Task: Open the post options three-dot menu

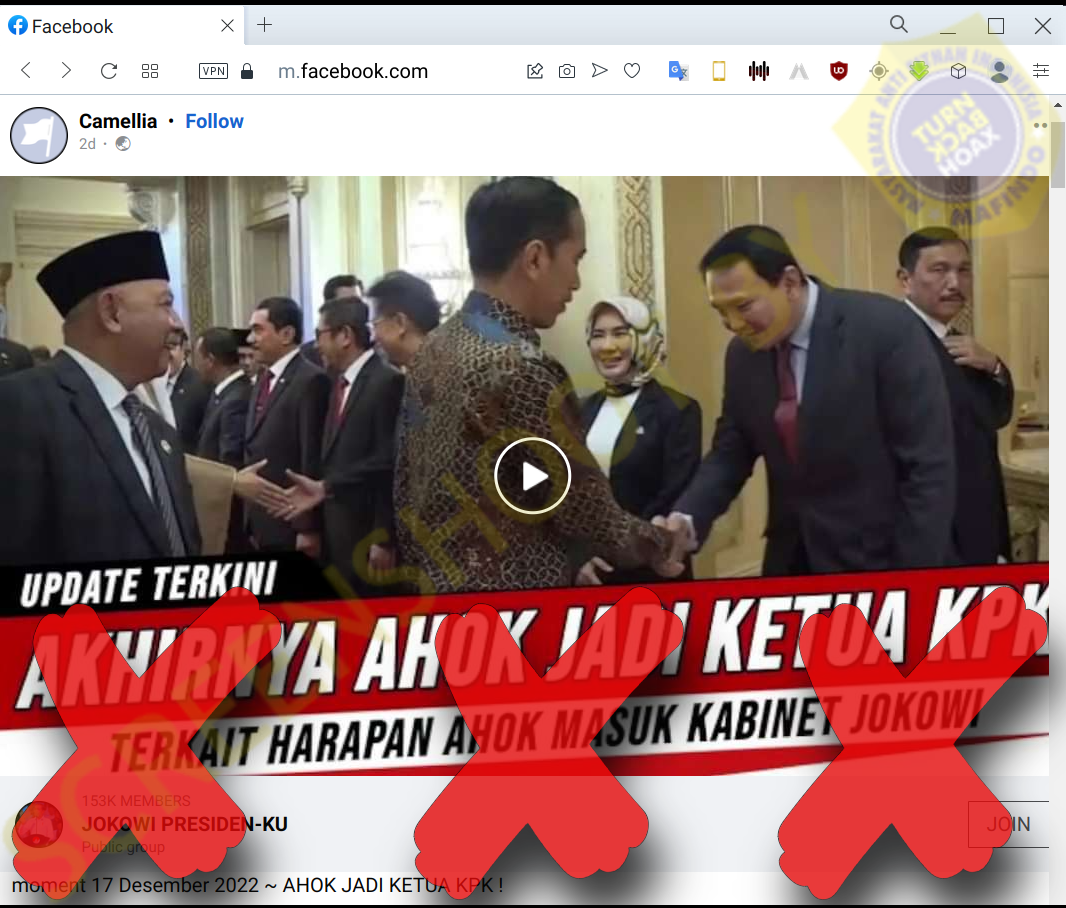Action: tap(1040, 126)
